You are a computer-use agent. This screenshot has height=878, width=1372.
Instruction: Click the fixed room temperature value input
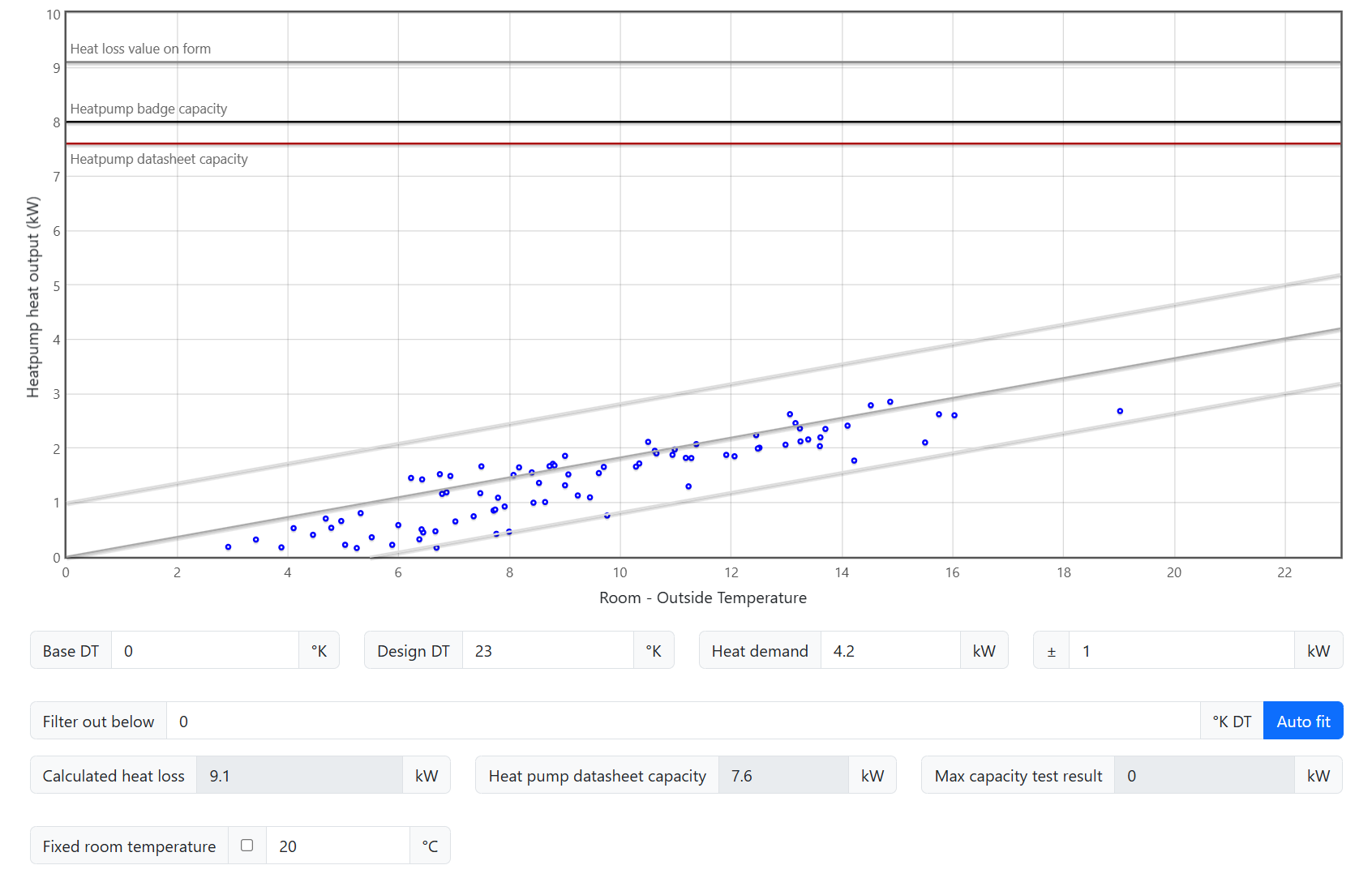337,846
